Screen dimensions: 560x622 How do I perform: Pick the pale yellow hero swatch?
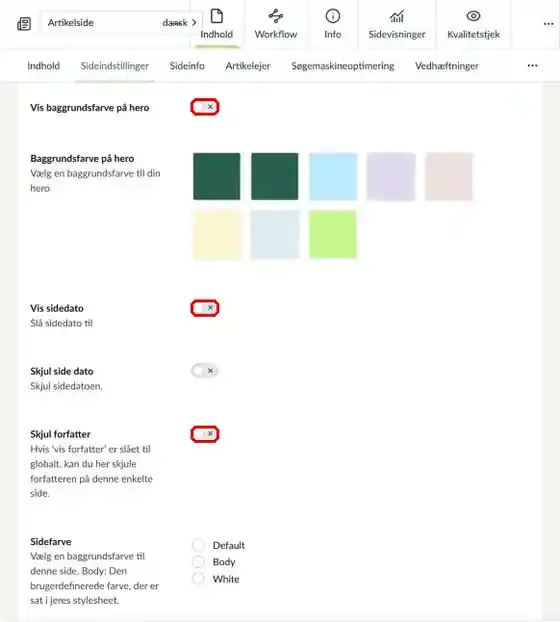coord(217,234)
